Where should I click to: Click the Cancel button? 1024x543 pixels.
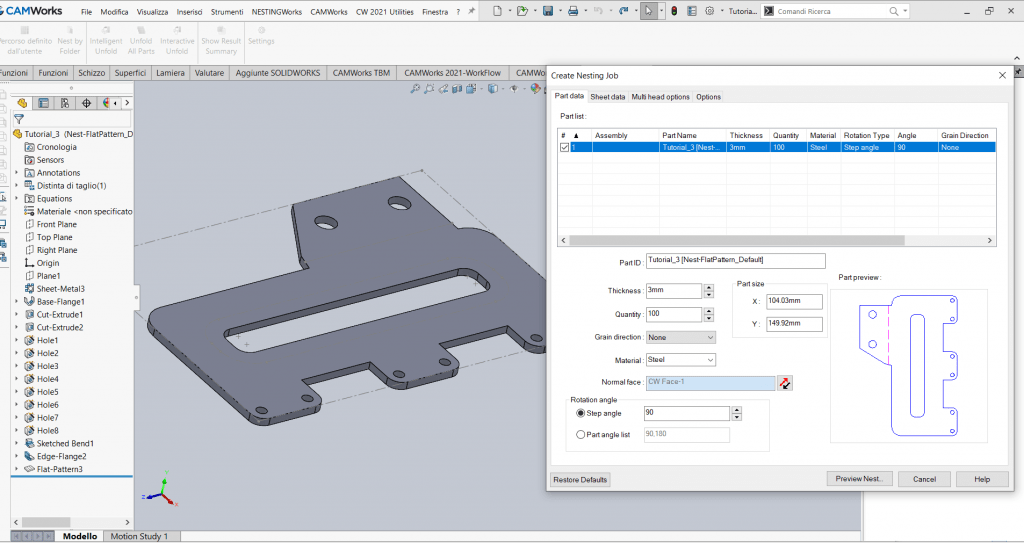pyautogui.click(x=924, y=479)
